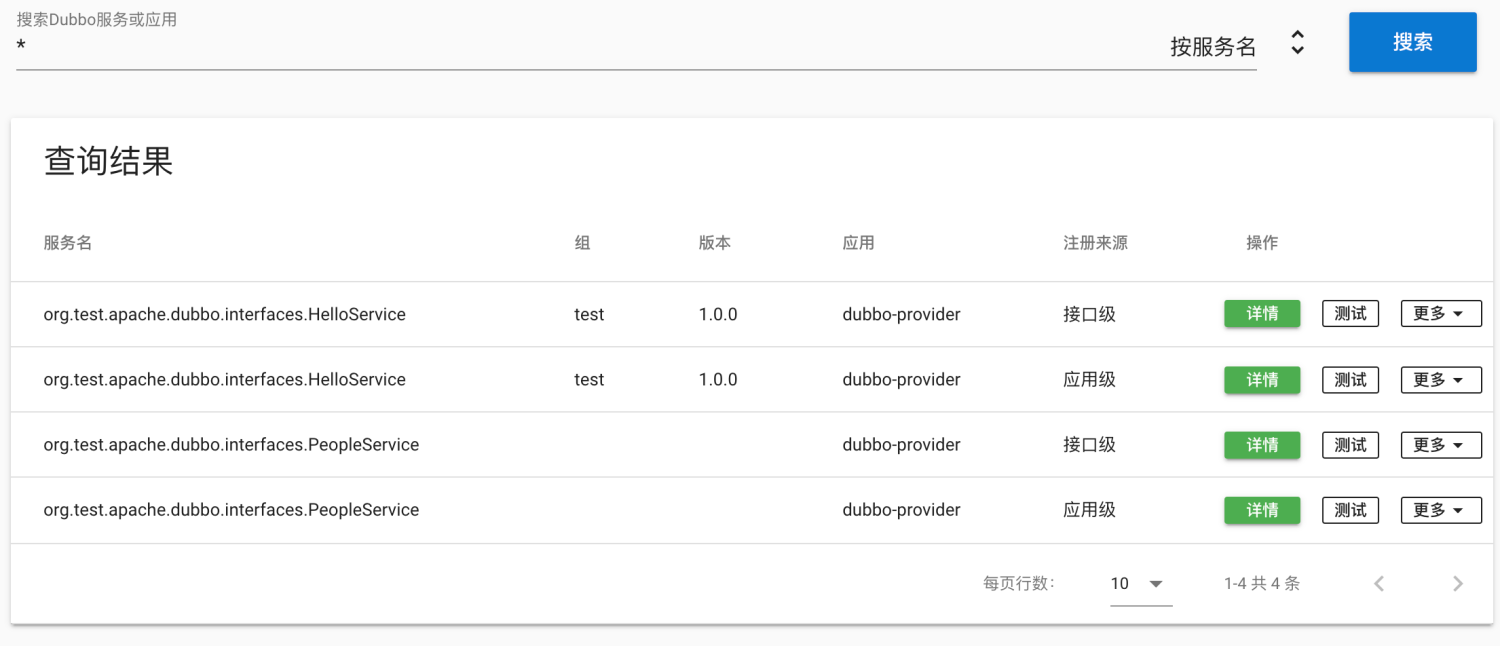Open 详情 for interface-level HelloService
Screen dimensions: 1500x646
click(x=1262, y=314)
